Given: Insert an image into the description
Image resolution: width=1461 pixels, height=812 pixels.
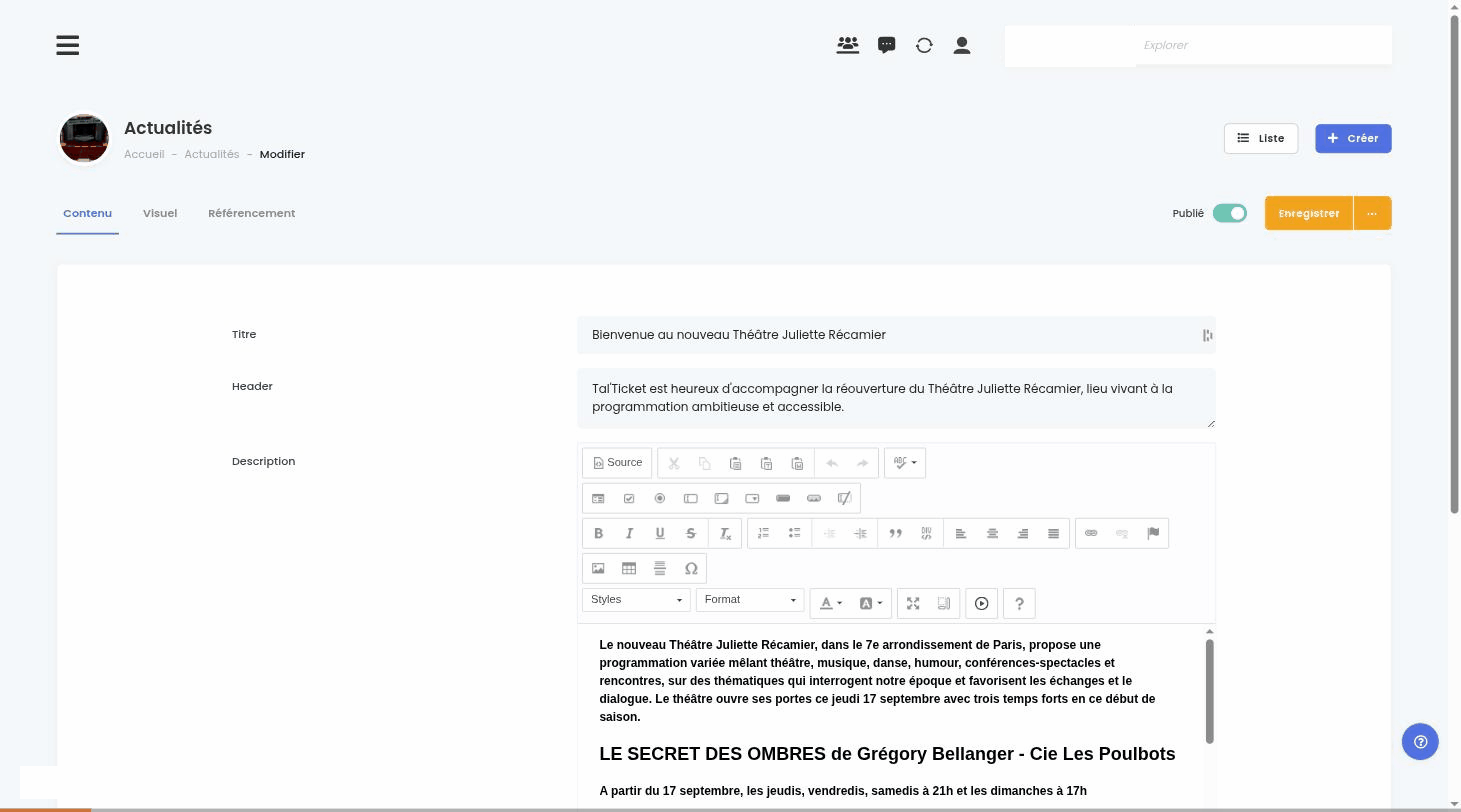Looking at the screenshot, I should 598,568.
